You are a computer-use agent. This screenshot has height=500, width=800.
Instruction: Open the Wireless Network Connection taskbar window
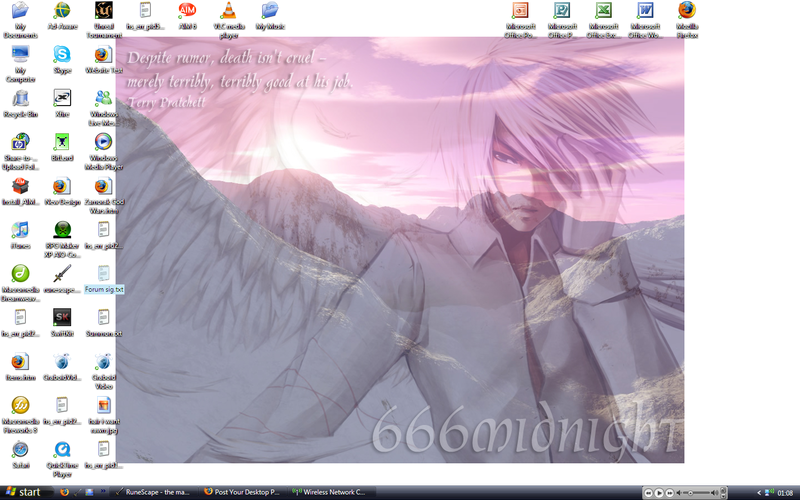[333, 492]
